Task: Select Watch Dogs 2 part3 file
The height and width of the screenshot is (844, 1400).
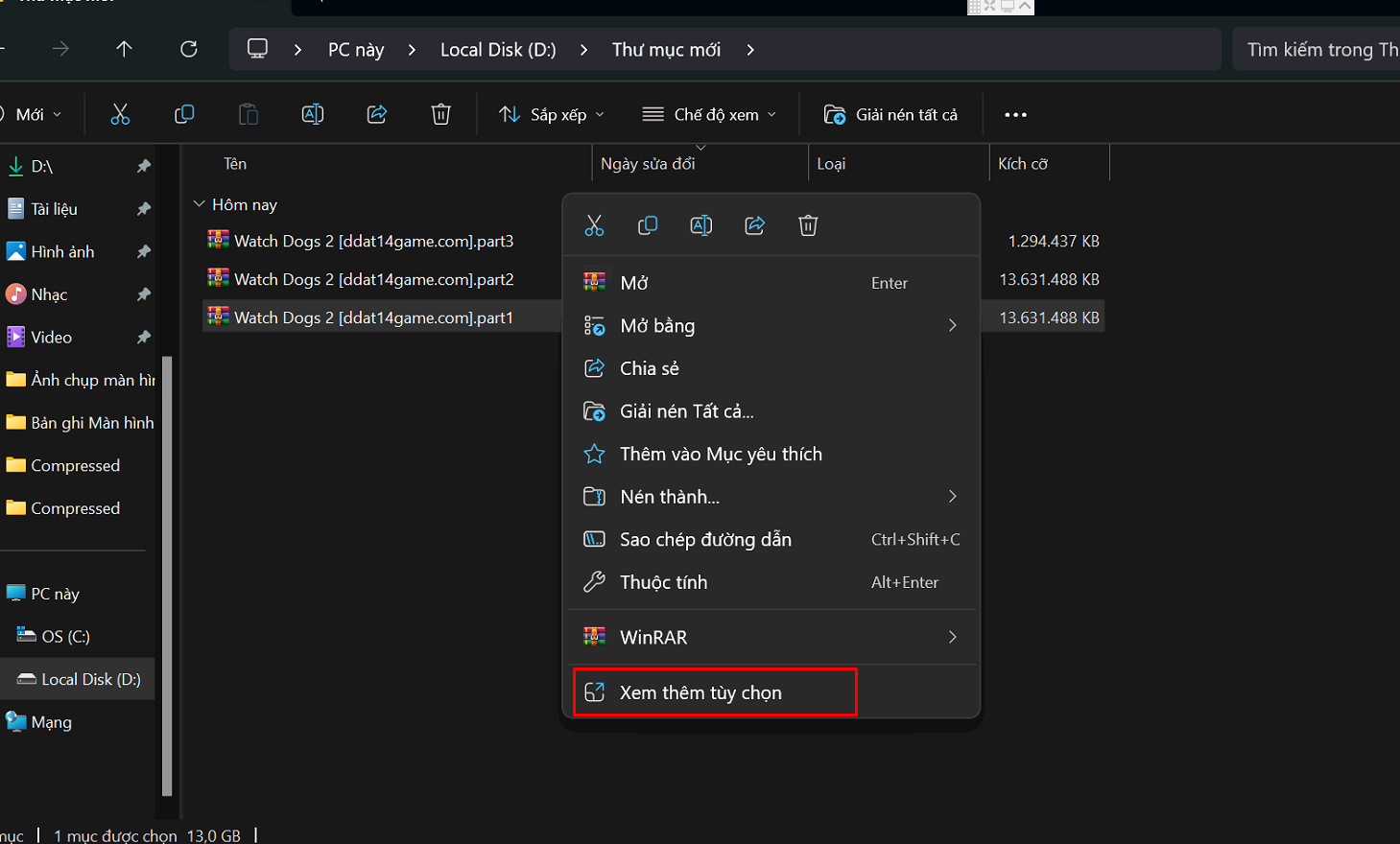Action: 374,241
